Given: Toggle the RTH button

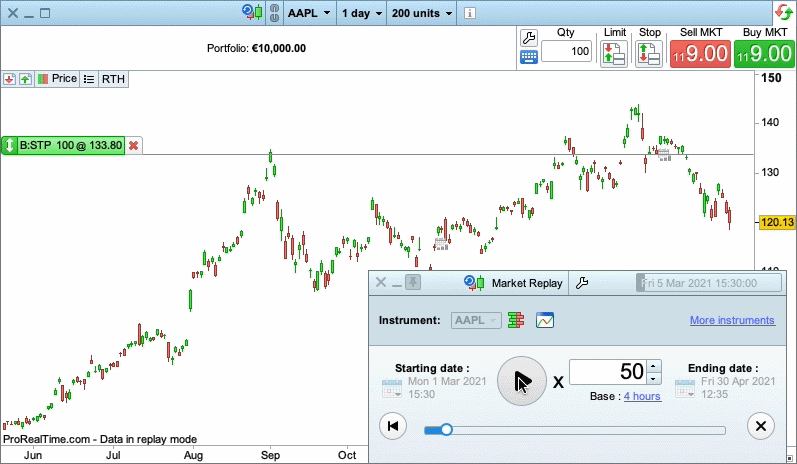Looking at the screenshot, I should tap(113, 79).
